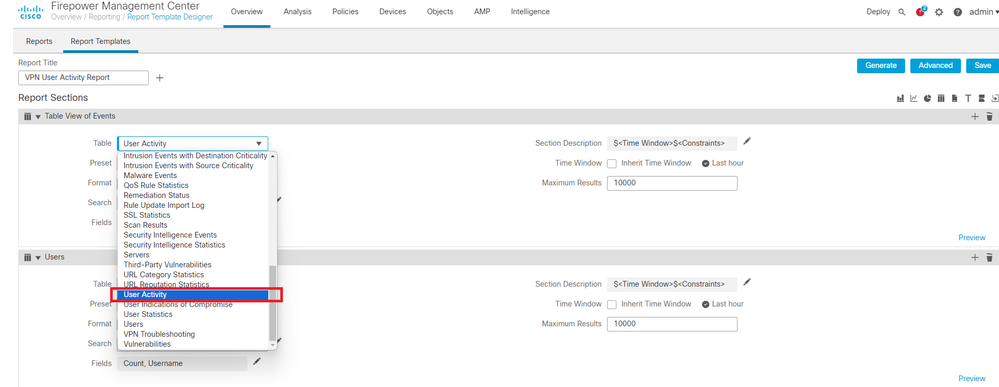Select Servers from list
This screenshot has height=387, width=999.
click(136, 255)
